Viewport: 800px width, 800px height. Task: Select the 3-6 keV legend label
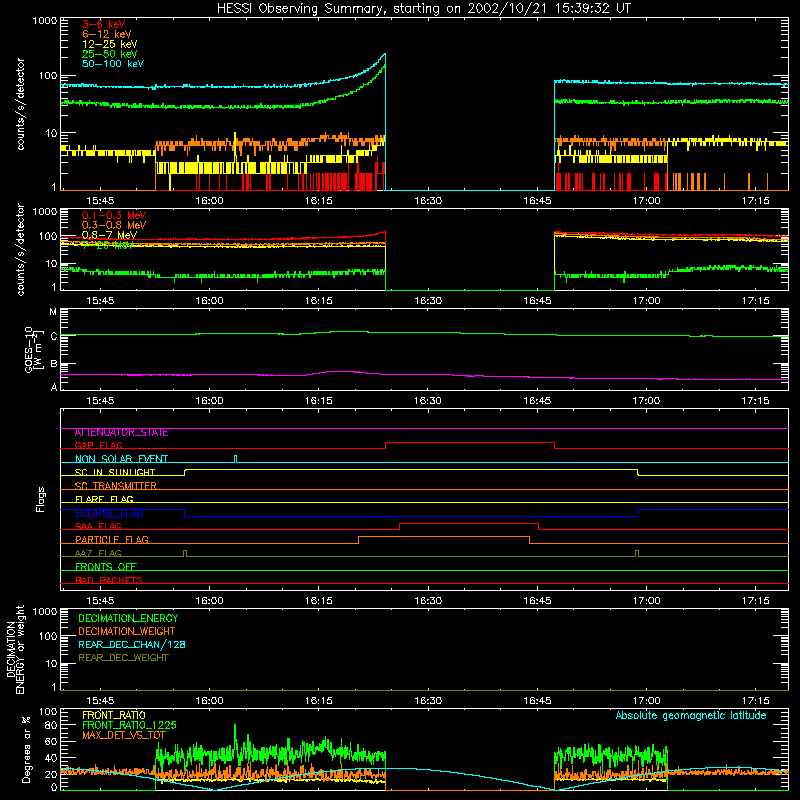point(103,24)
